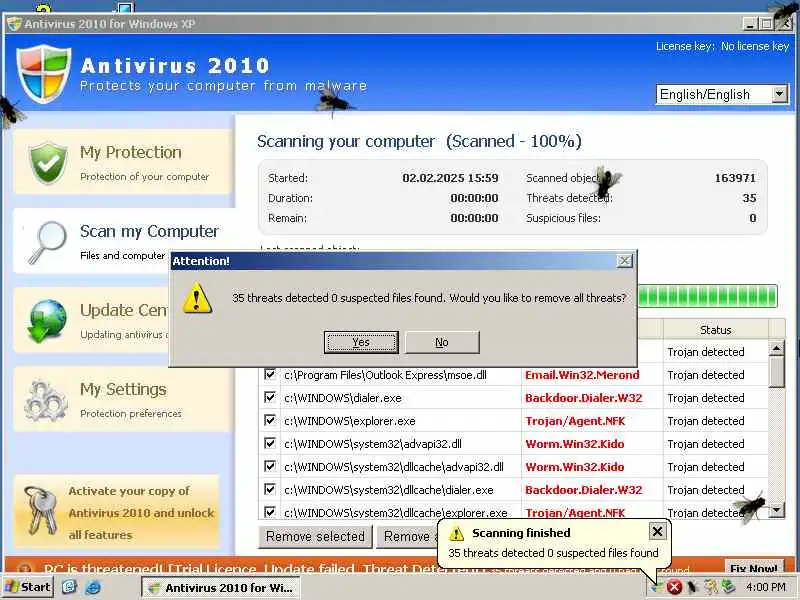Uncheck c:\WINDOWS\dialer.exe checkbox
The height and width of the screenshot is (600, 800).
270,397
